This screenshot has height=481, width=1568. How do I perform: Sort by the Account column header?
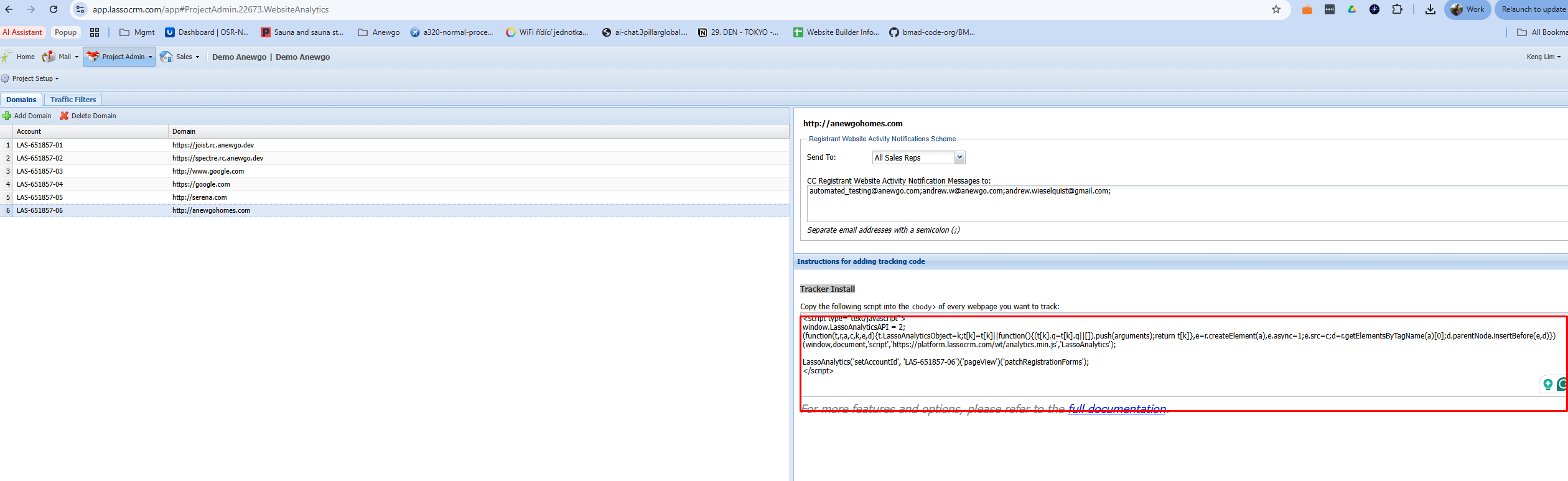[29, 131]
